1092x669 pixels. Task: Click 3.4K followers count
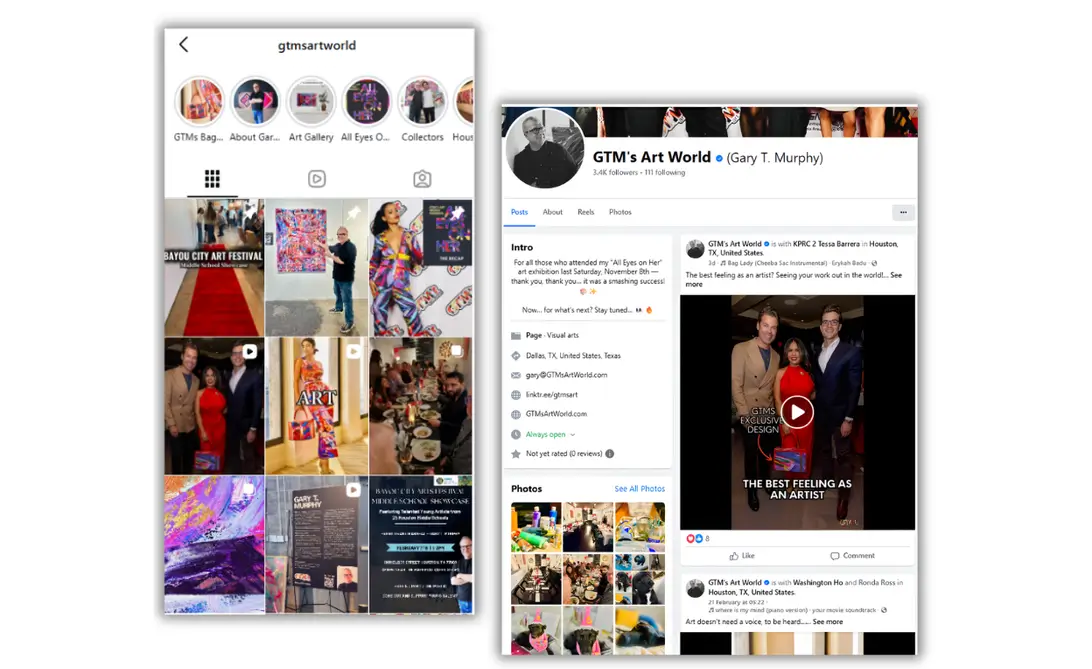click(x=615, y=173)
